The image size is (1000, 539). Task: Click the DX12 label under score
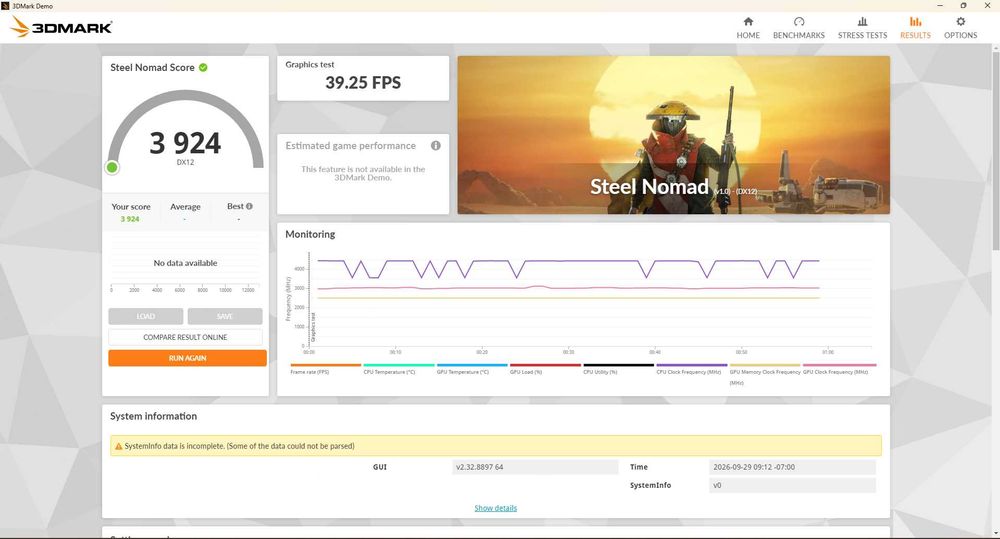[x=186, y=163]
